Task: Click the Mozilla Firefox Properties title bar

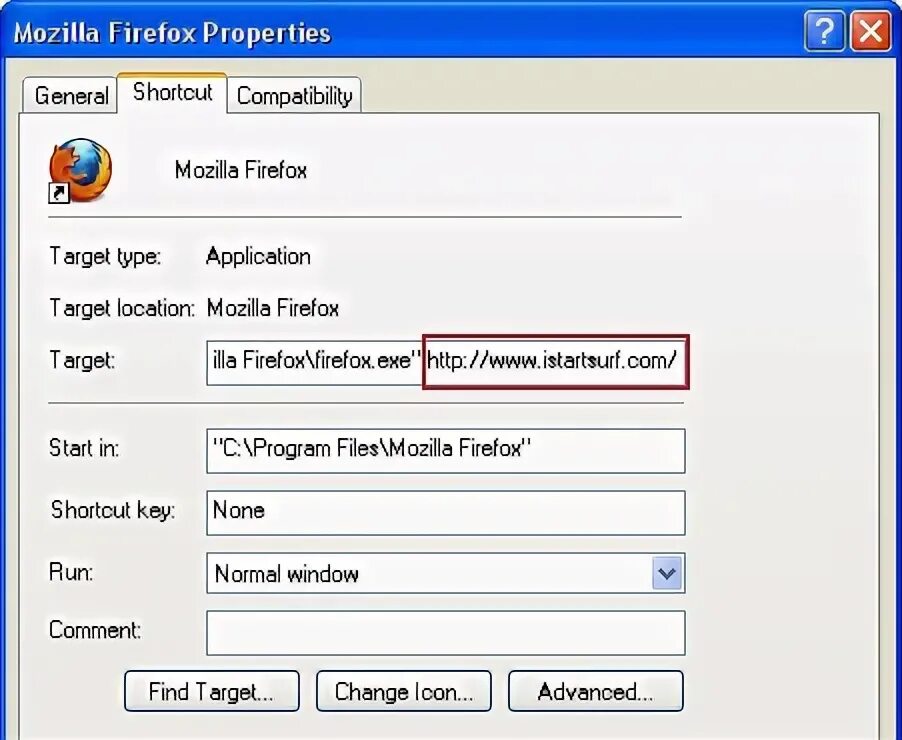Action: pyautogui.click(x=403, y=32)
